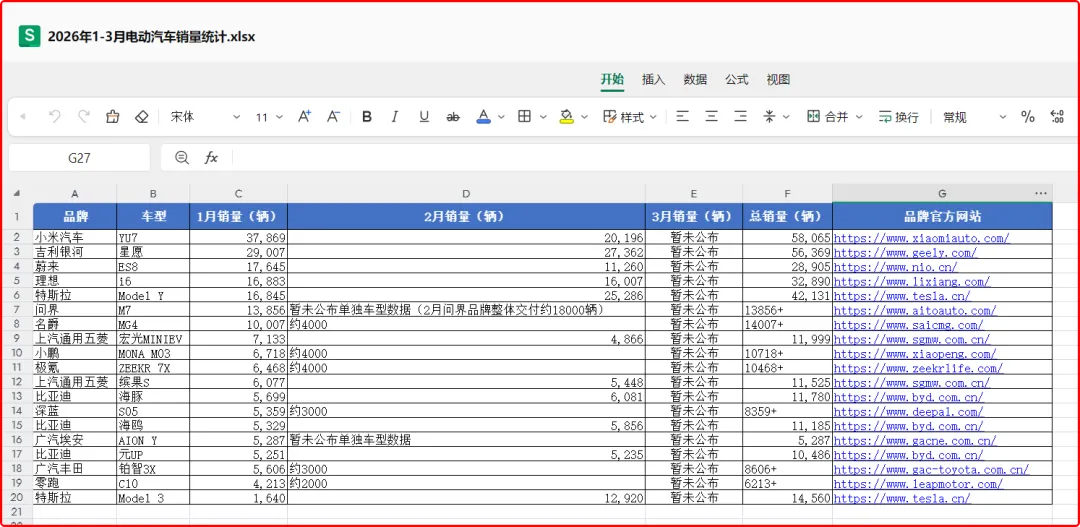The height and width of the screenshot is (527, 1080).
Task: Switch to the 插入 tab
Action: coord(653,79)
